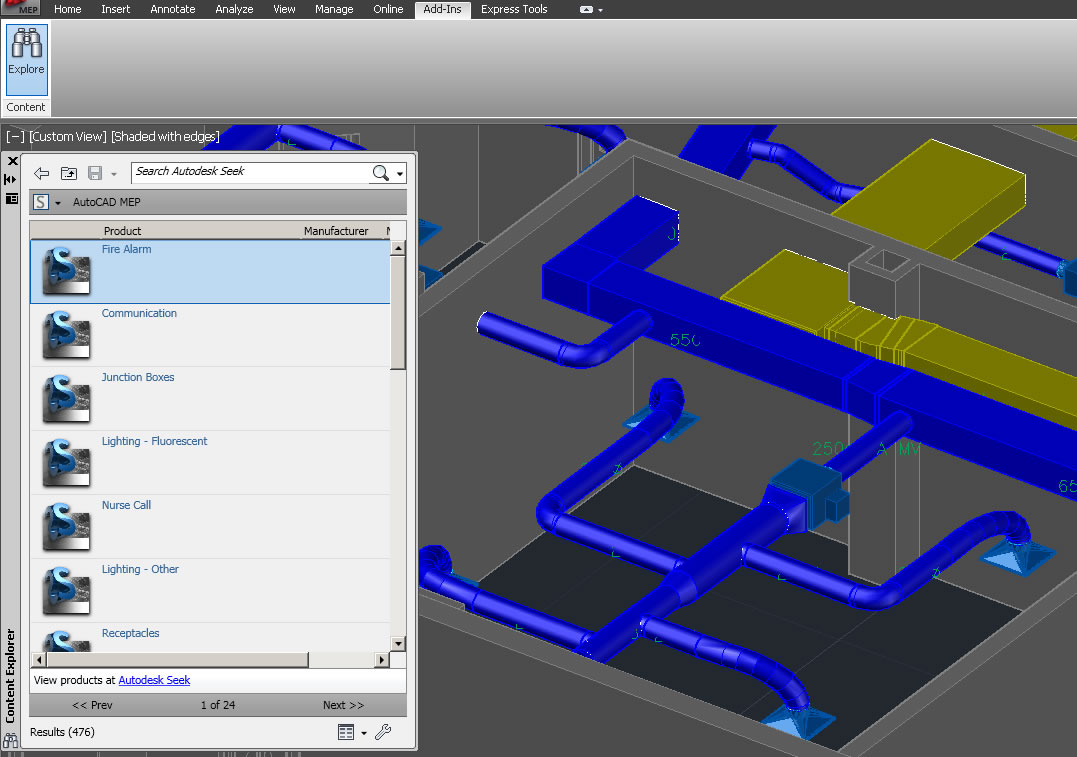Switch to the Annotate tab
Image resolution: width=1077 pixels, height=757 pixels.
pos(173,9)
